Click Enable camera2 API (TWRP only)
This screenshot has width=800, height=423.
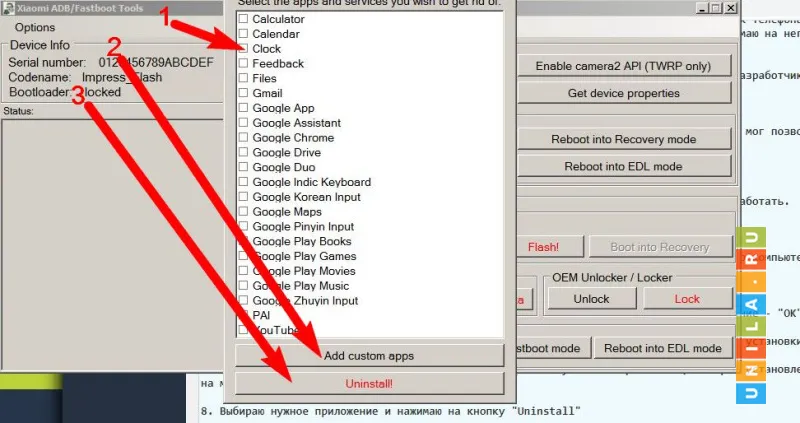[x=625, y=66]
